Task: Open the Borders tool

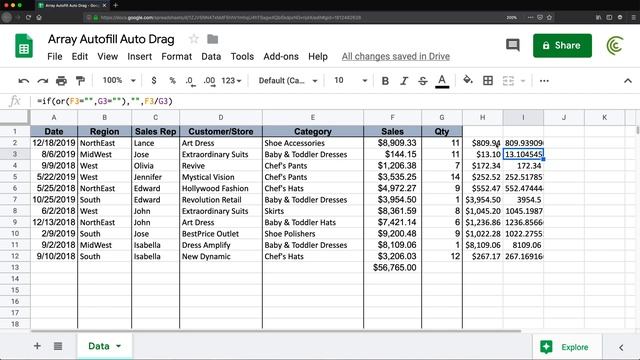Action: click(488, 80)
